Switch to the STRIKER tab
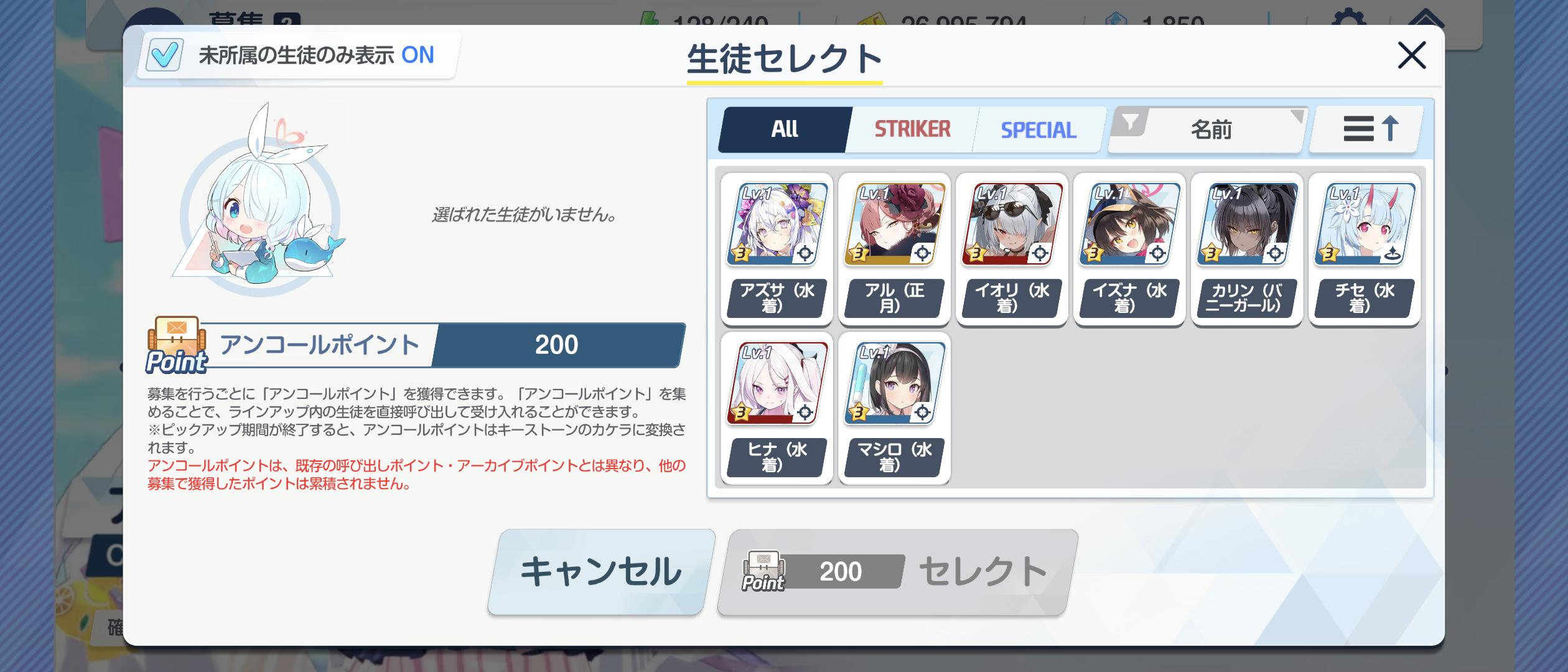 [x=912, y=129]
